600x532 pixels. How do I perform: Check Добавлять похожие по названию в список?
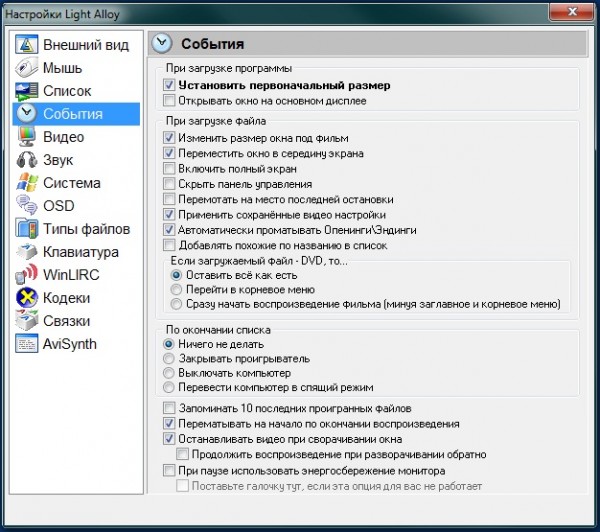coord(169,245)
